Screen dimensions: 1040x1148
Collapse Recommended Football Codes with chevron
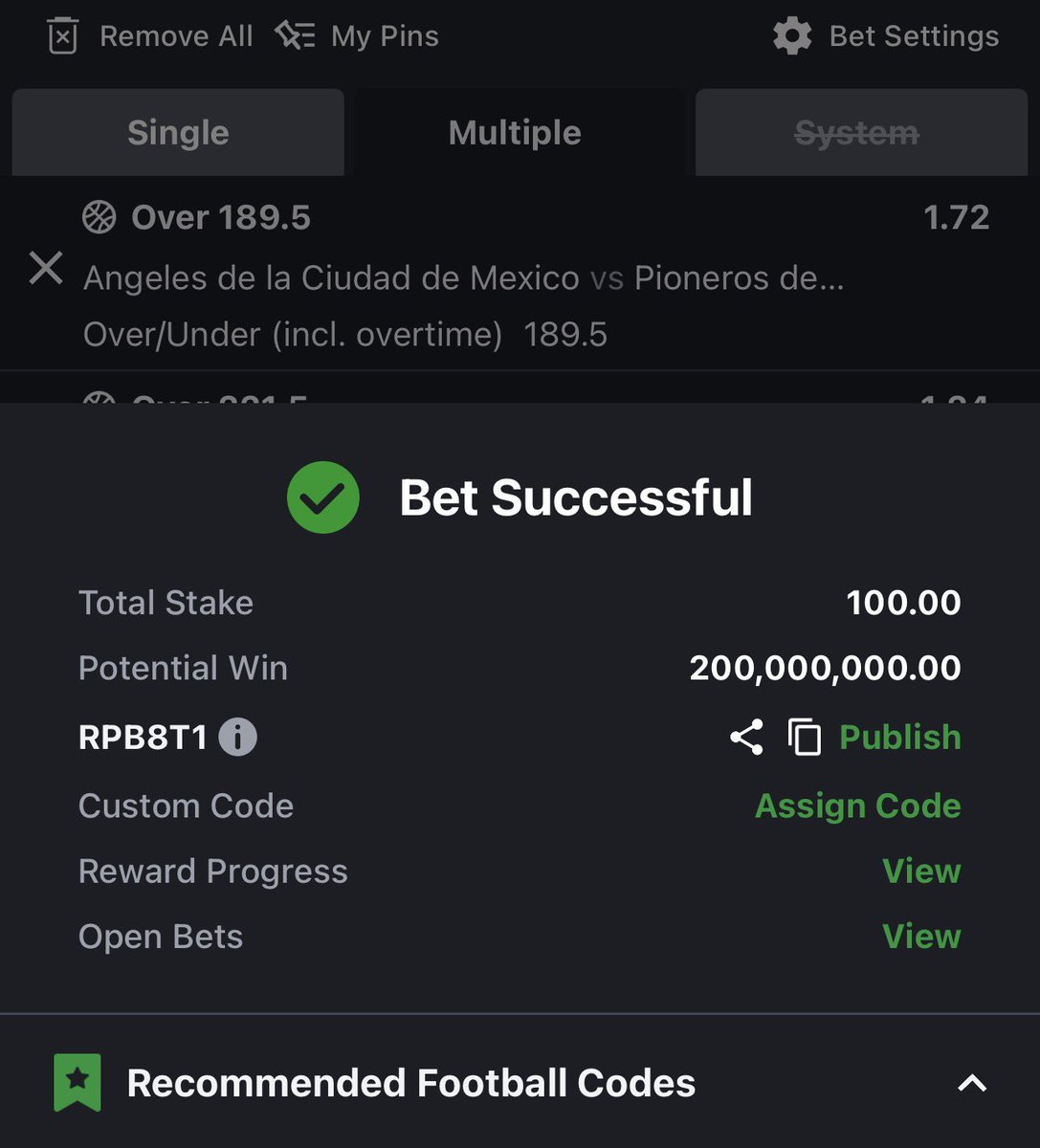972,1083
